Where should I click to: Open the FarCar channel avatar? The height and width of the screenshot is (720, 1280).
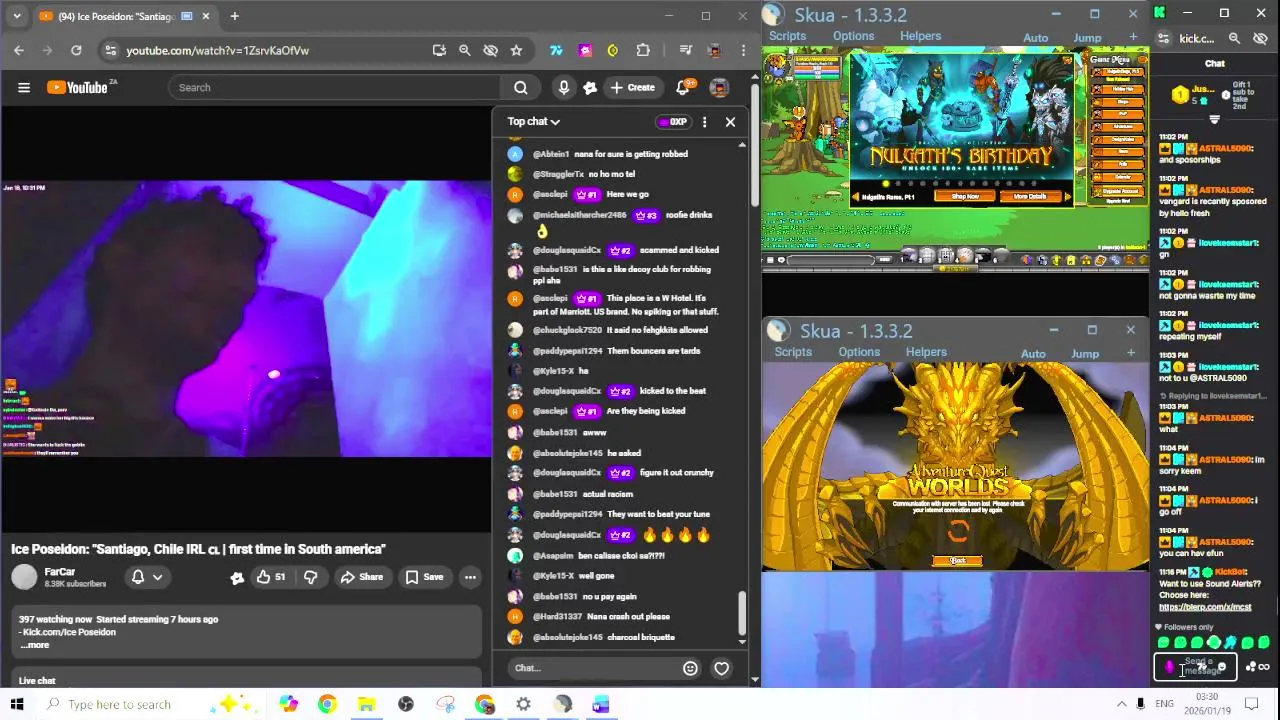click(24, 577)
